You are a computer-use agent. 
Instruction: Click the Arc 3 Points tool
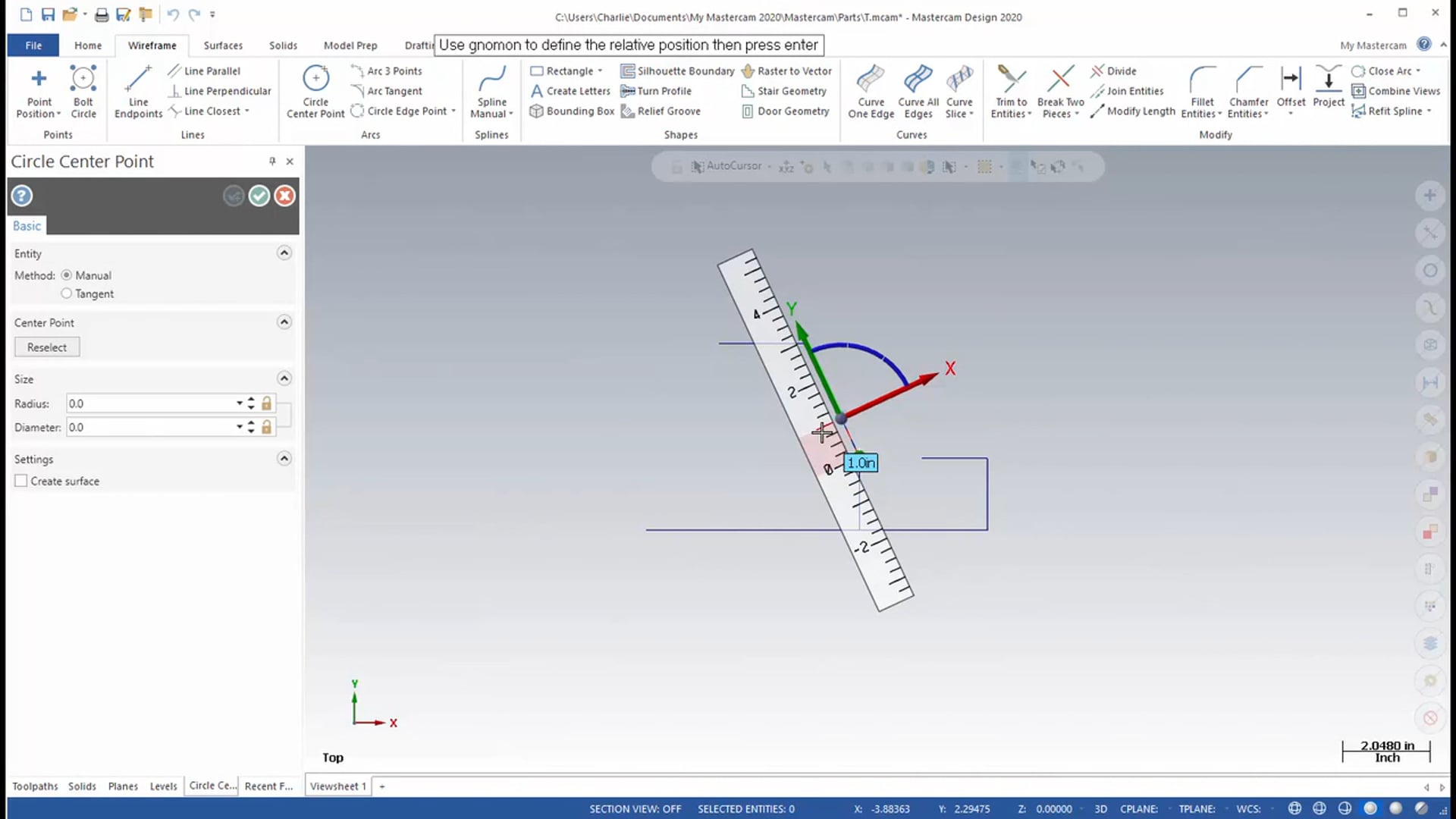(387, 71)
